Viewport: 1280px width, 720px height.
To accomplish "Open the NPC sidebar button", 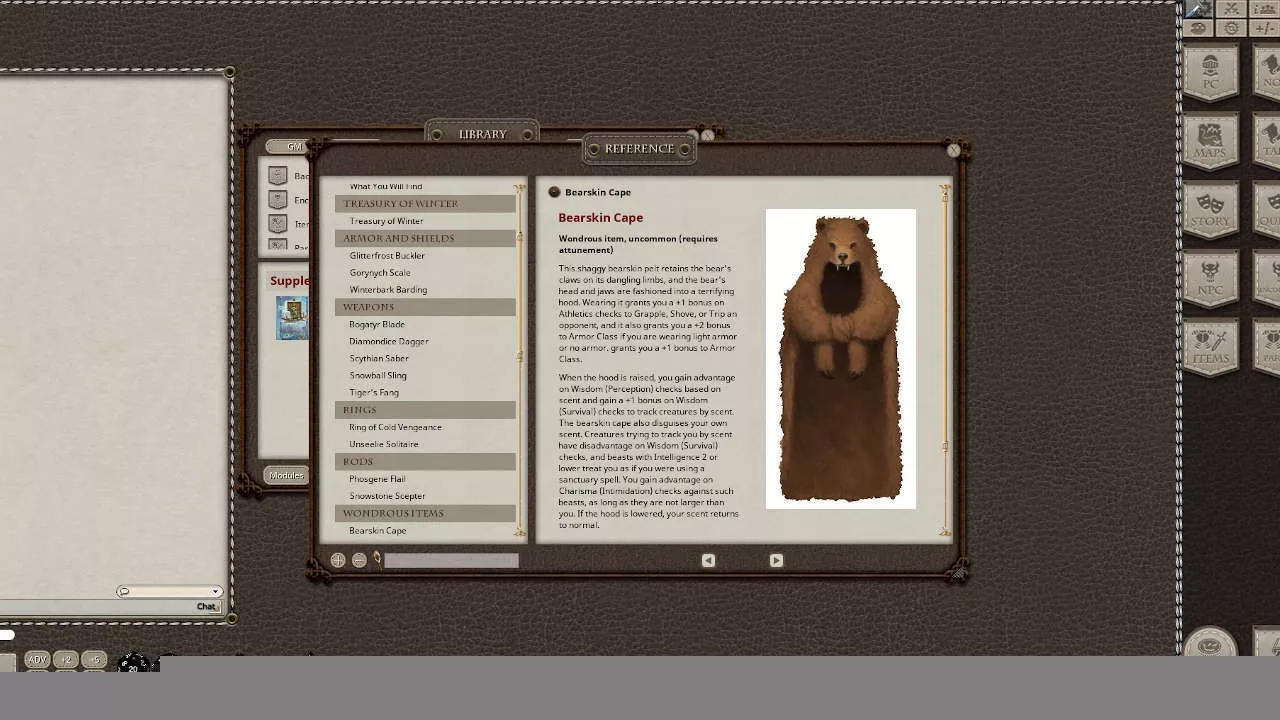I will click(1211, 279).
